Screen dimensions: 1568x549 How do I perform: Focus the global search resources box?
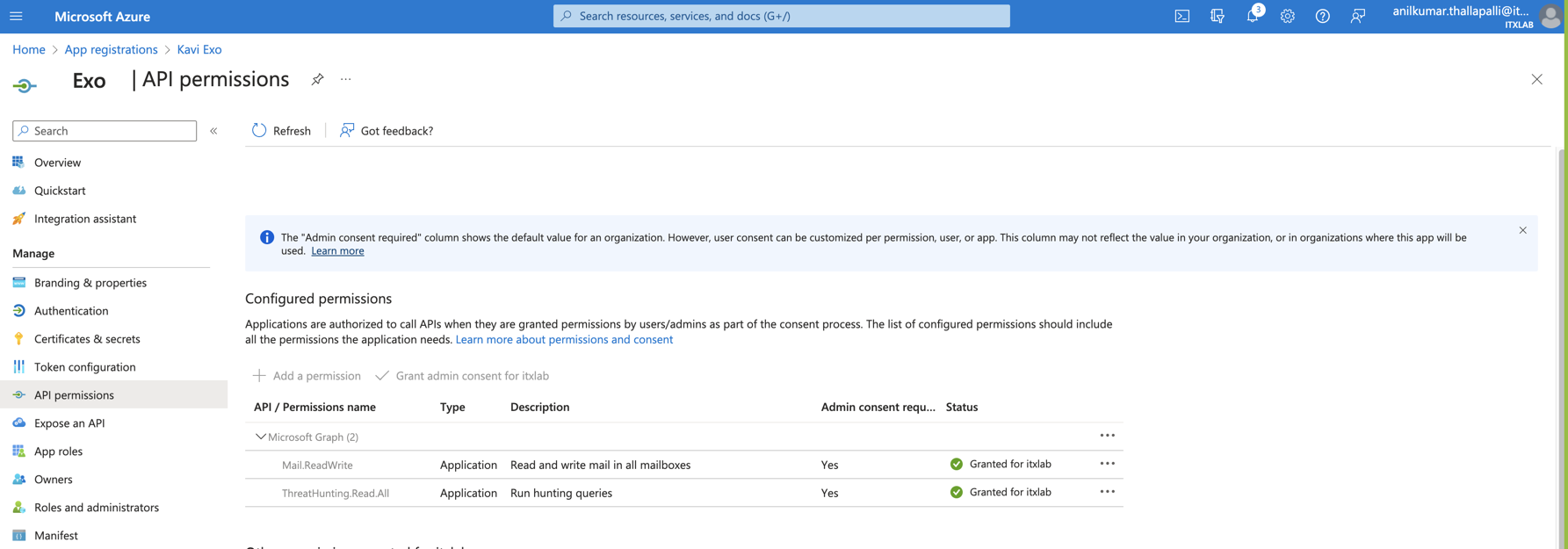[x=782, y=16]
